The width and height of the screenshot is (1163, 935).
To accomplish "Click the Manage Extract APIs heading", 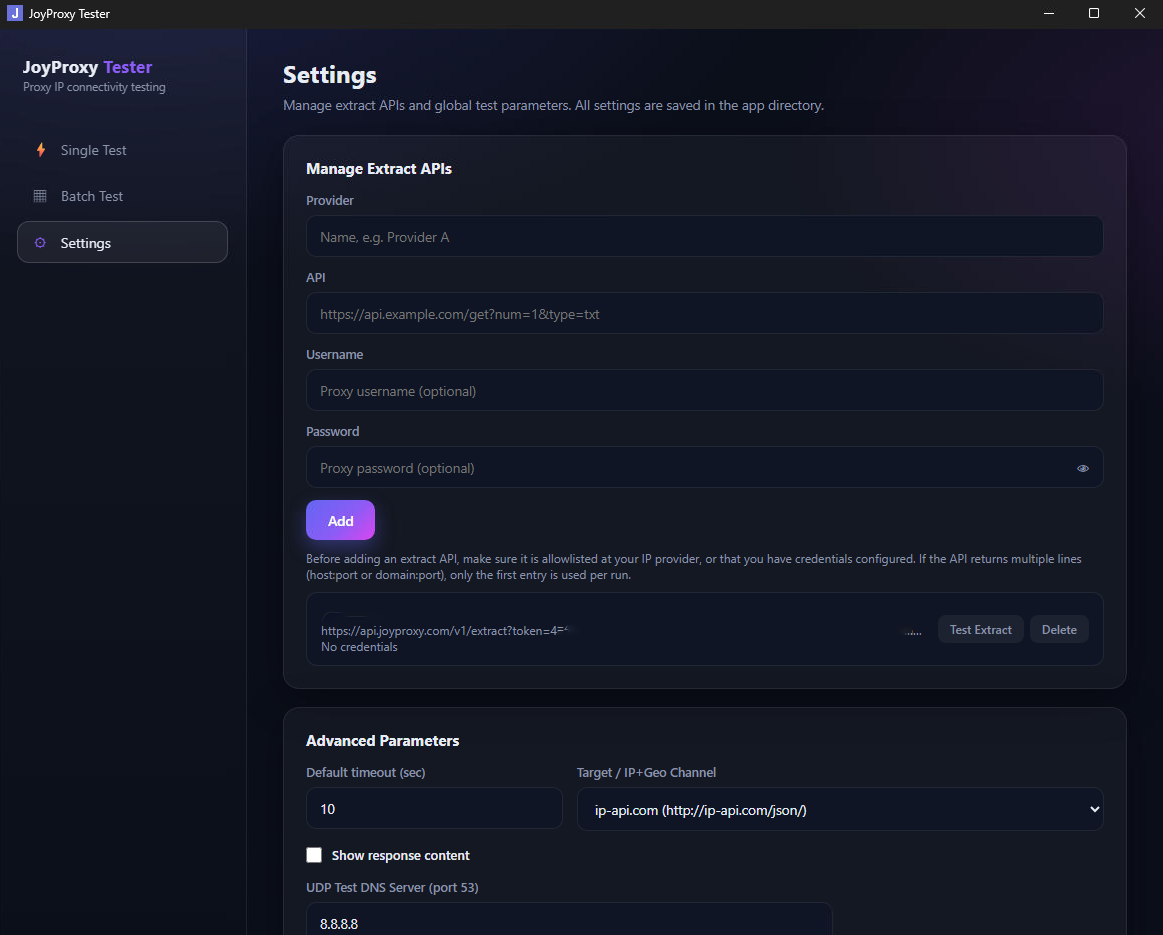I will 378,169.
